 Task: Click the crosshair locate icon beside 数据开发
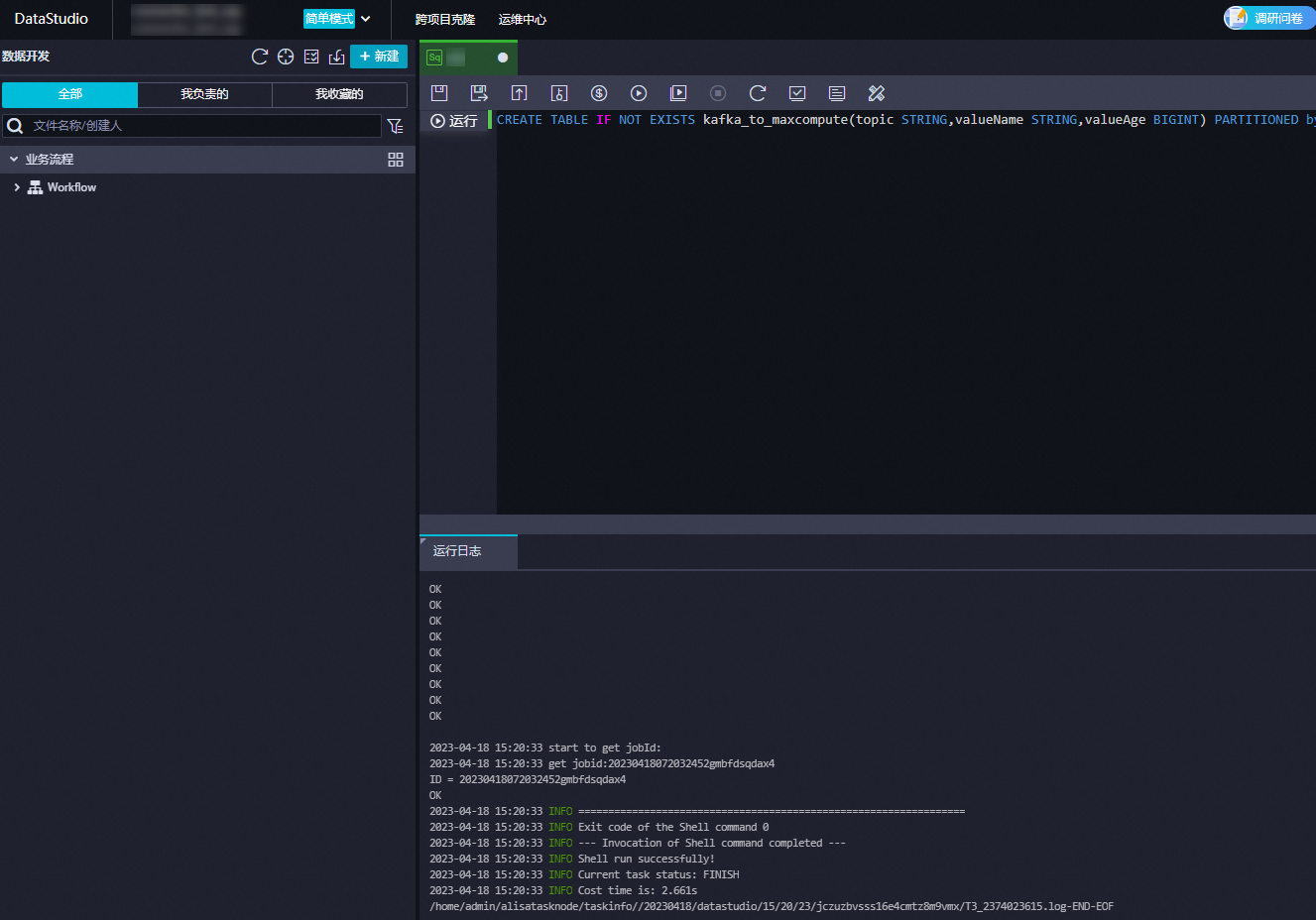point(286,57)
